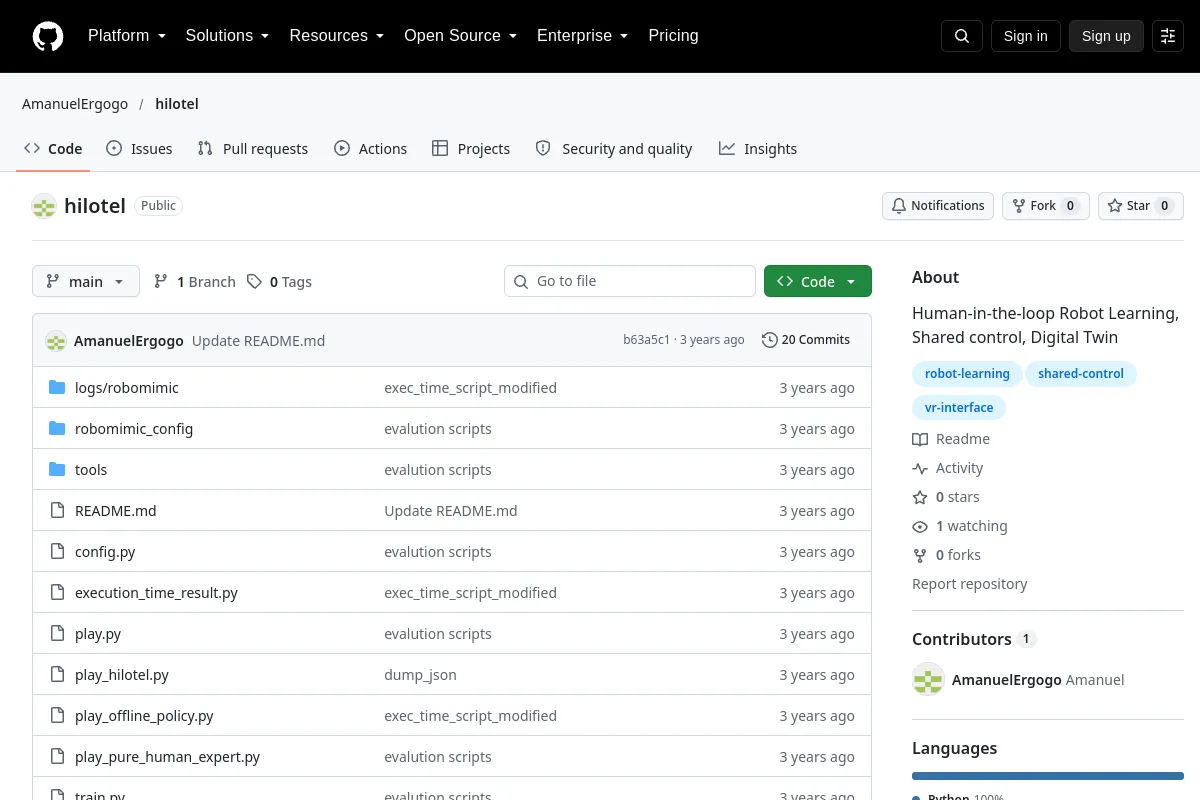Open the 'Update README.md' latest commit message
The image size is (1200, 800).
258,341
